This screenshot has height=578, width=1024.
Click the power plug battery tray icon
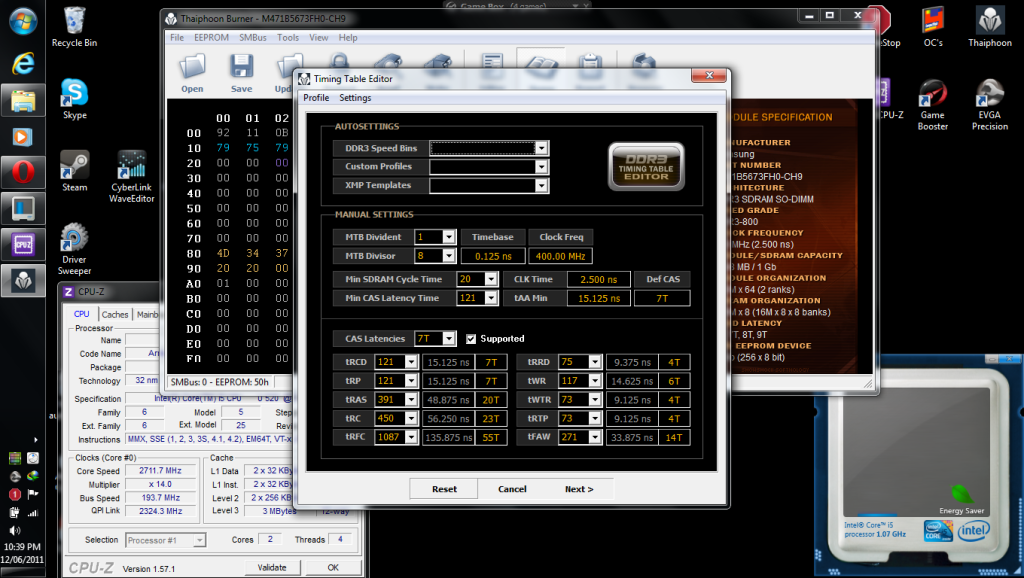pos(14,513)
